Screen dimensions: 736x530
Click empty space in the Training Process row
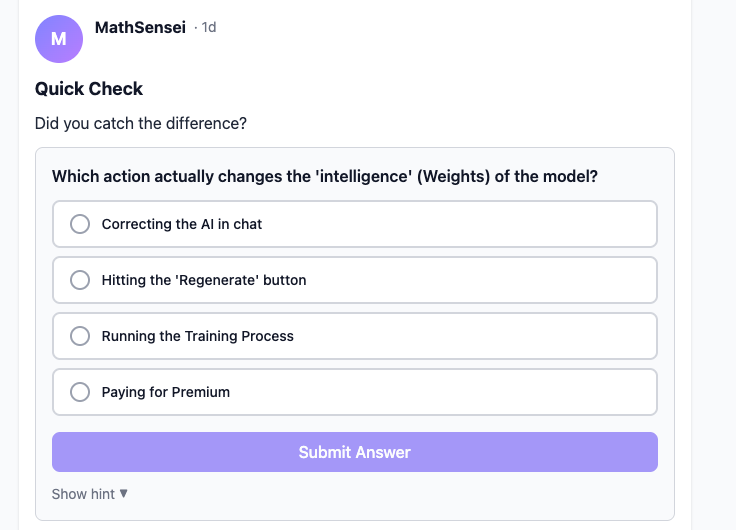click(x=480, y=336)
